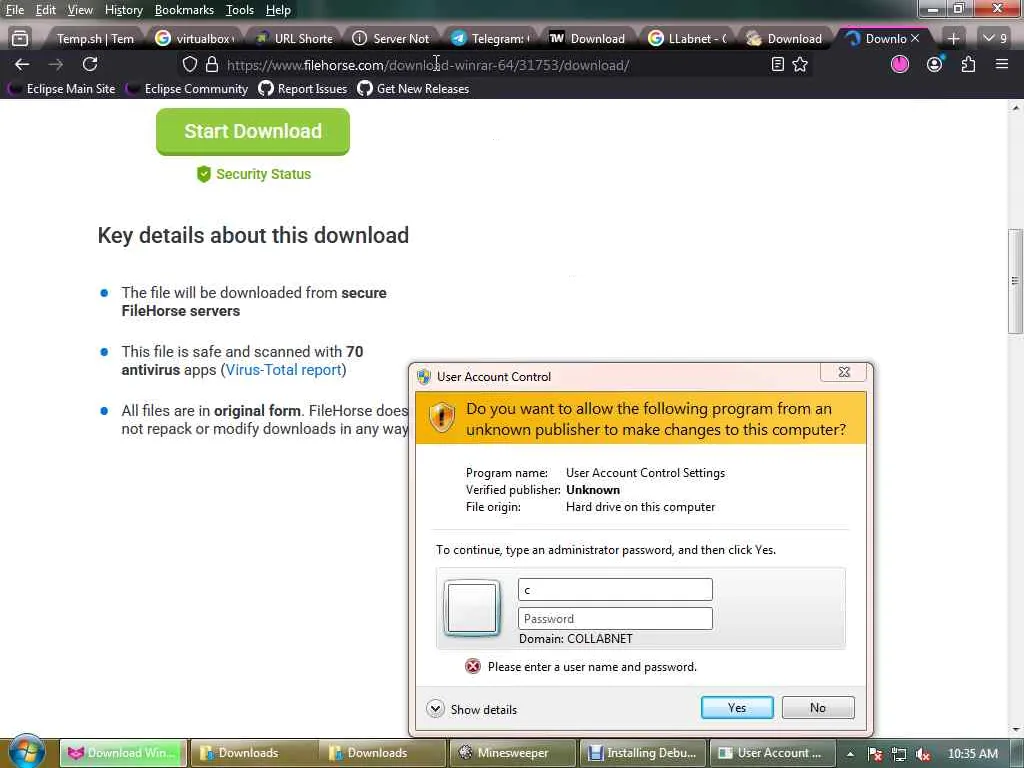Click the Security Status link
This screenshot has height=768, width=1024.
[254, 174]
